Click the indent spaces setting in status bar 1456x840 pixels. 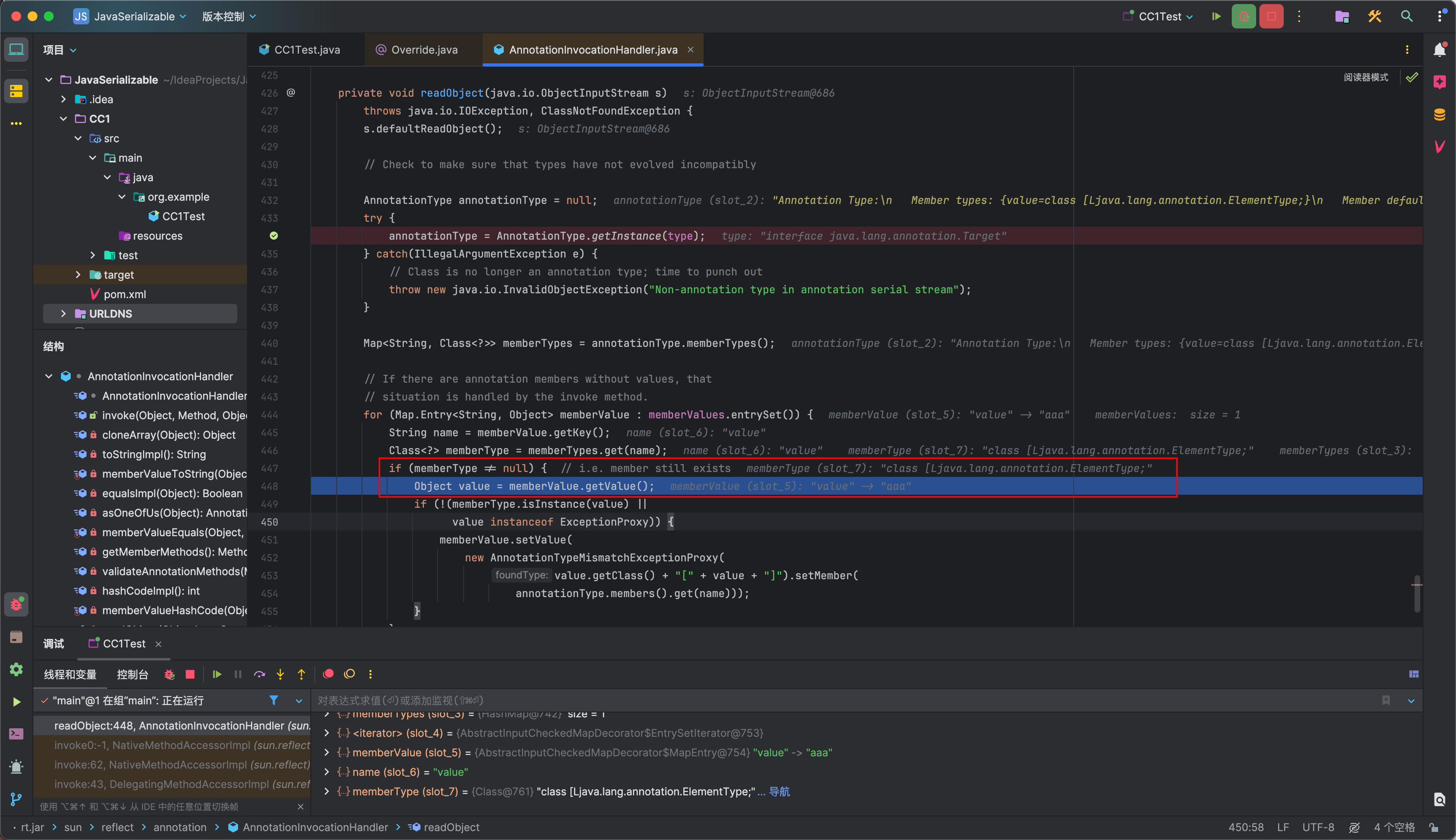tap(1394, 827)
